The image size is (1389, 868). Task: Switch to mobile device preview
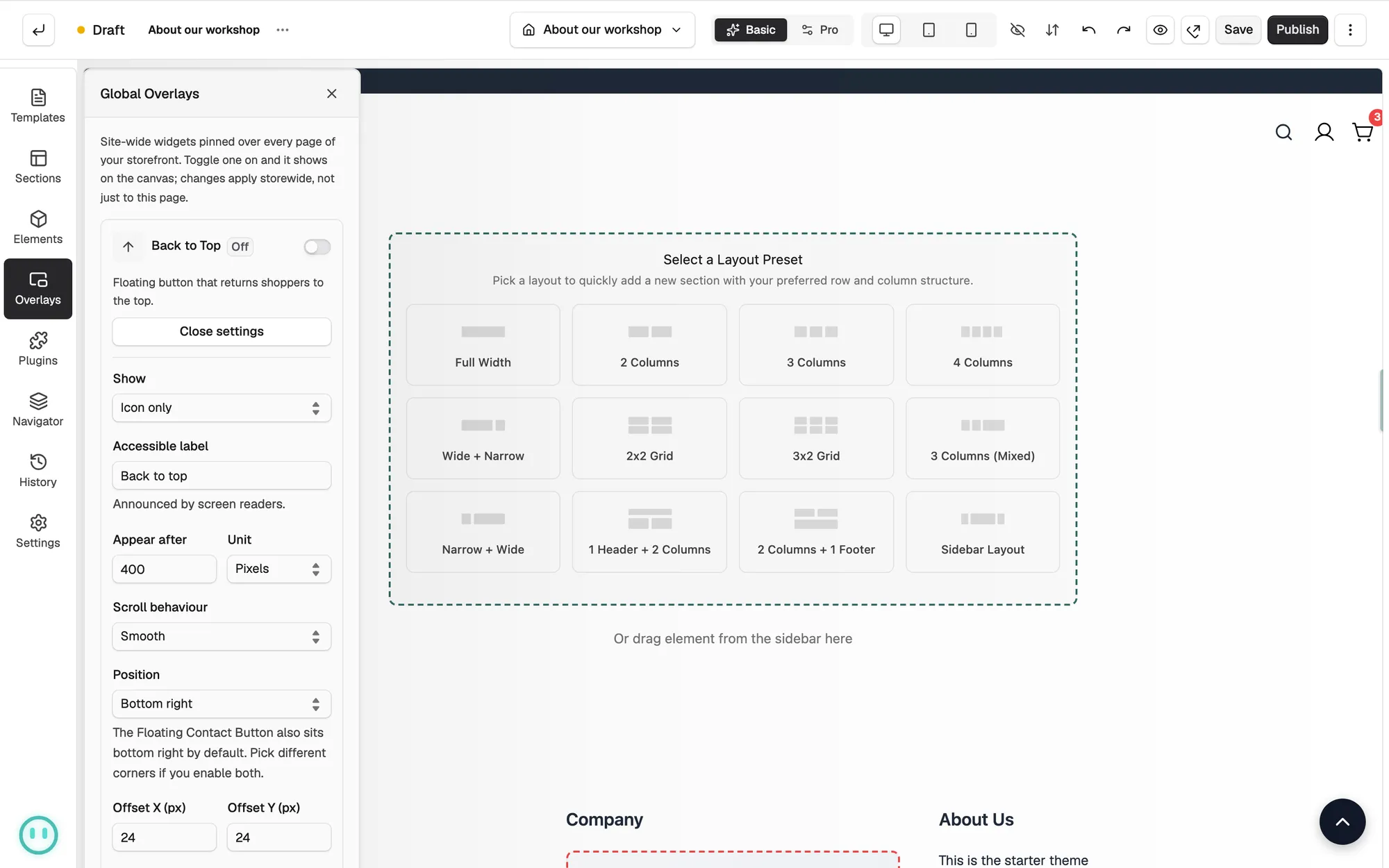pos(971,30)
